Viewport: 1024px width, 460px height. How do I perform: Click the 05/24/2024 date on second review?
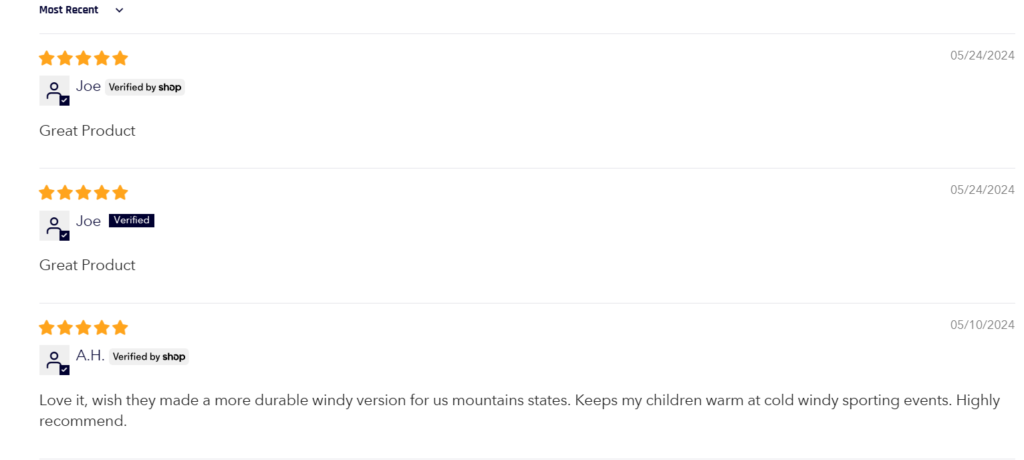pos(982,190)
